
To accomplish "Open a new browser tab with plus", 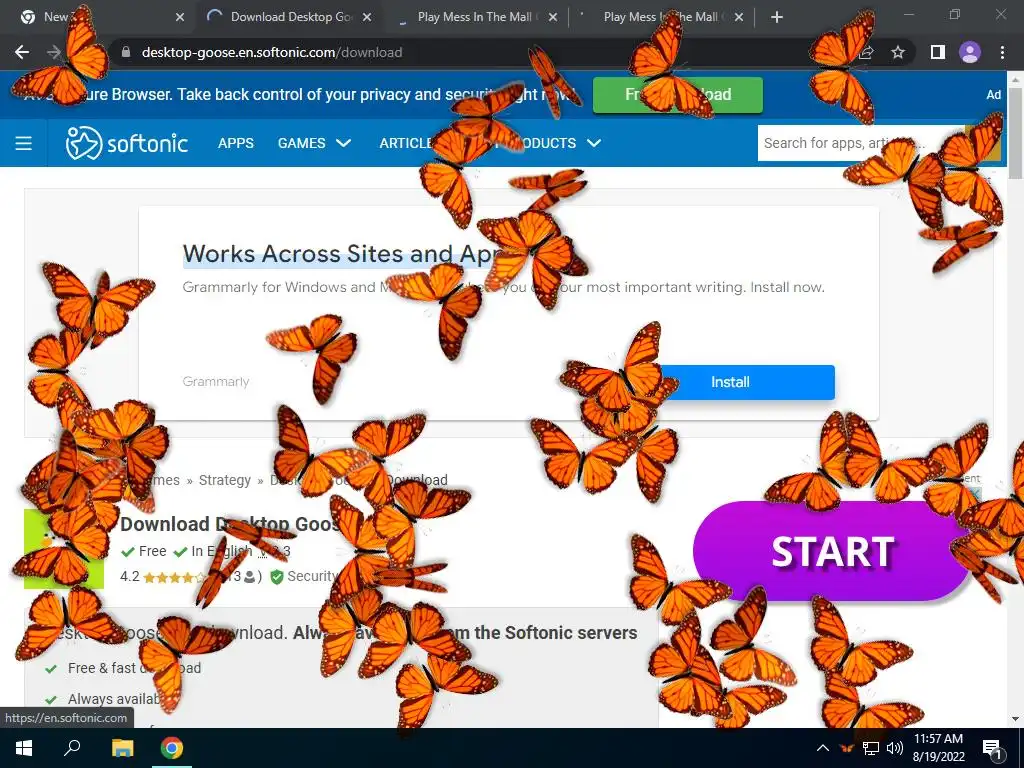I will (x=776, y=17).
